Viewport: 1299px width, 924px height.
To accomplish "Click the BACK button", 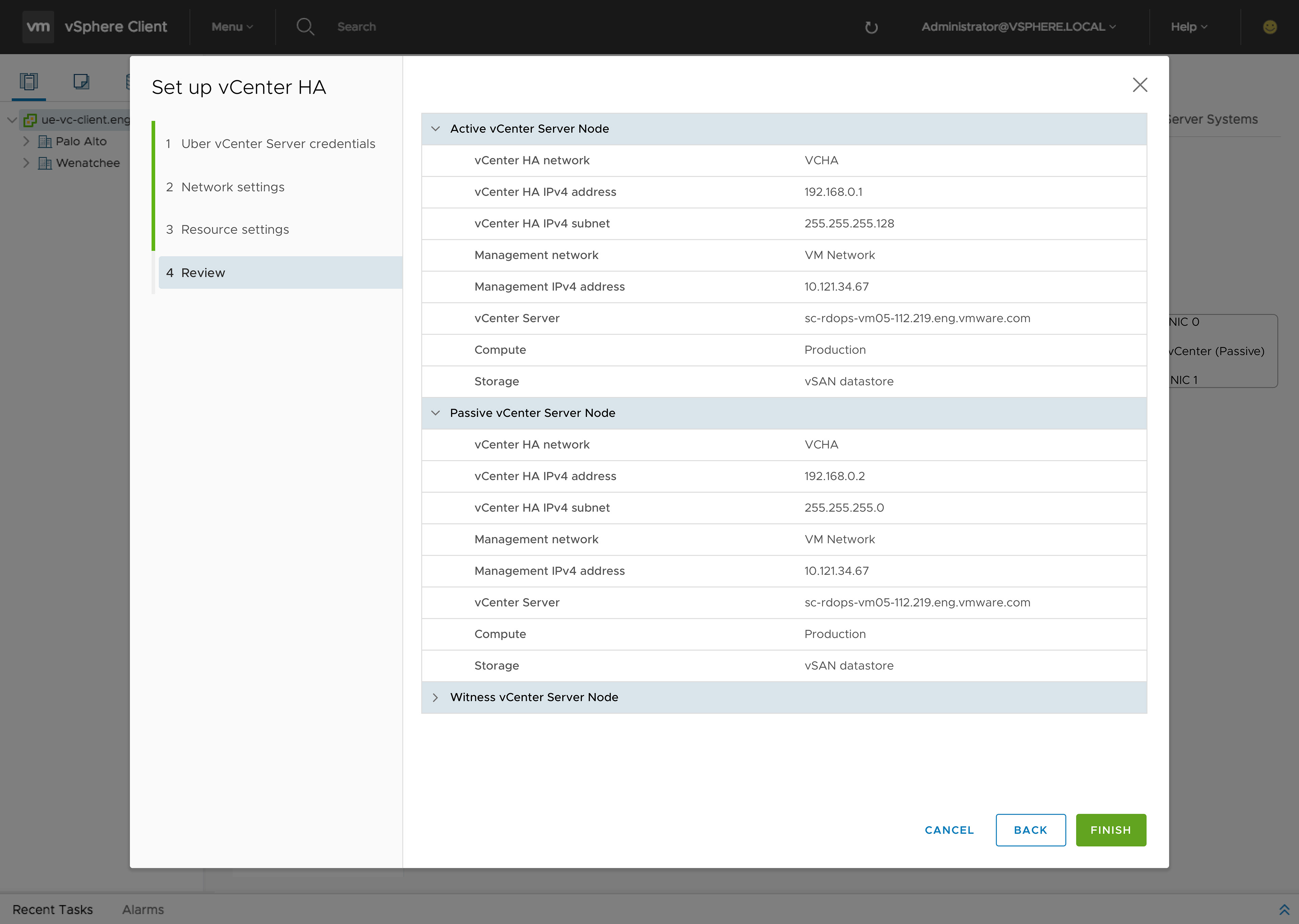I will coord(1030,830).
